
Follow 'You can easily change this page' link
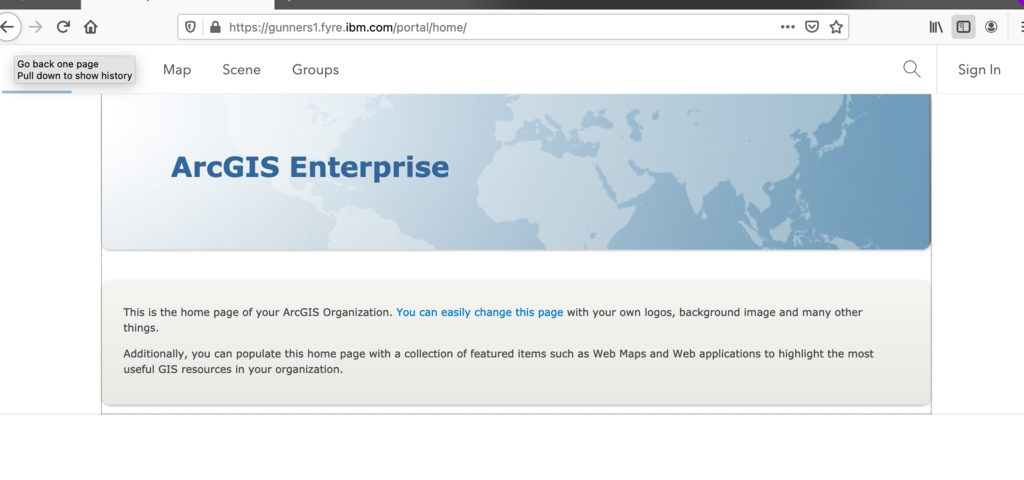point(479,312)
